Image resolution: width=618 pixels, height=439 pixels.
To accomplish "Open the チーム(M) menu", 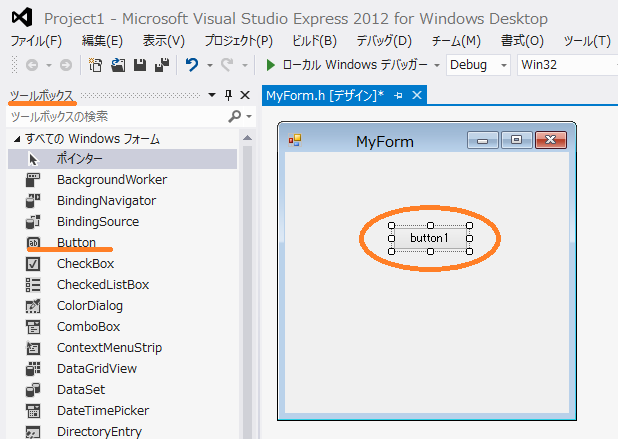I will (456, 41).
